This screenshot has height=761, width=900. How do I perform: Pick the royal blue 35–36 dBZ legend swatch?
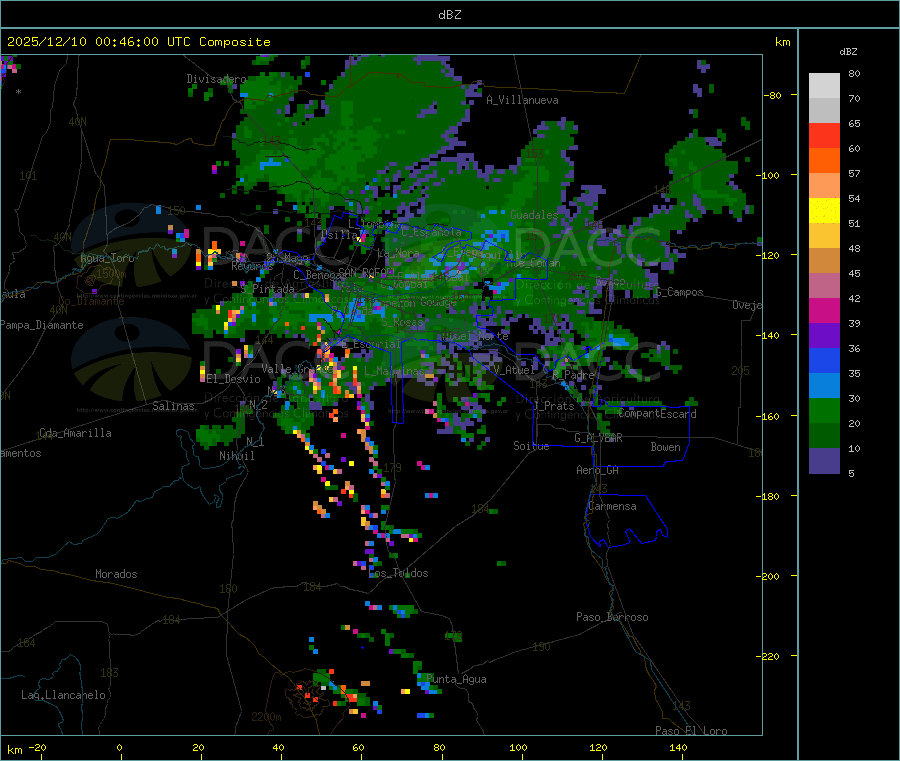824,360
